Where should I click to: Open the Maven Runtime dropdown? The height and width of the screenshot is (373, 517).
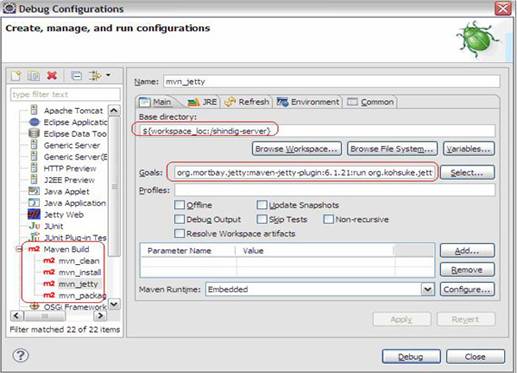(x=428, y=289)
